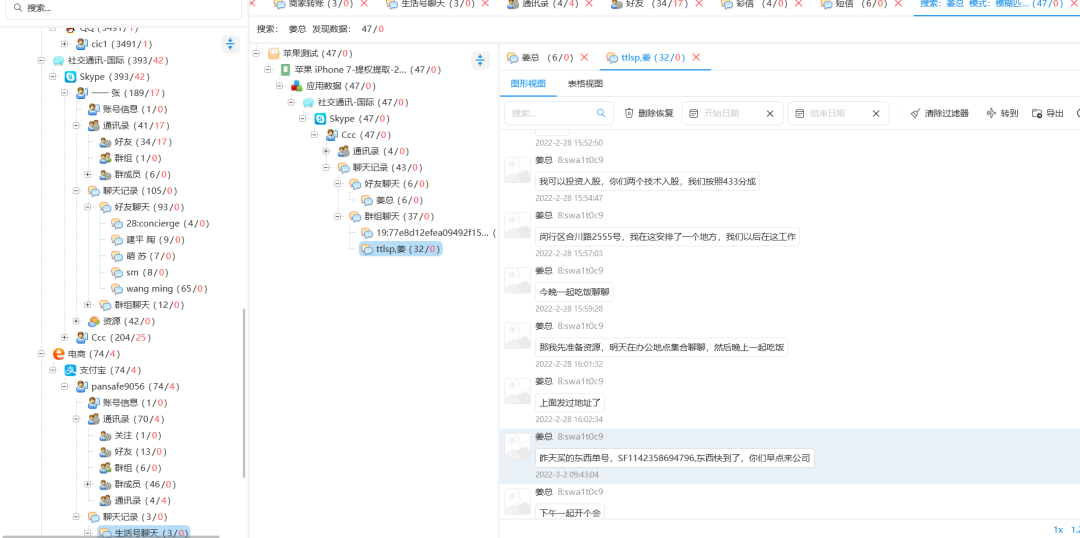Expand the 群成员 (6/0) node
1080x538 pixels.
(x=87, y=174)
